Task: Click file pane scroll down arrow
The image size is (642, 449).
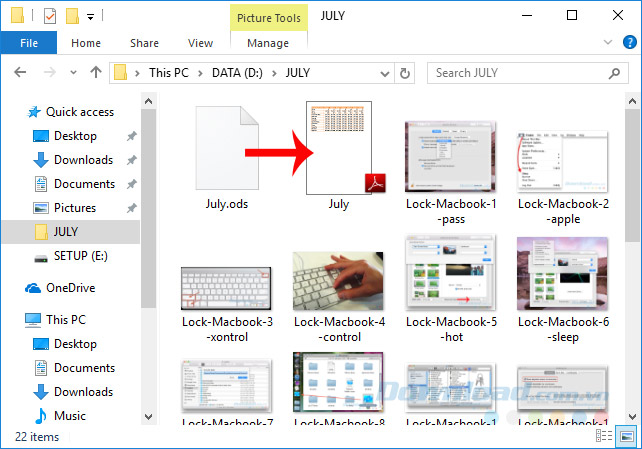Action: click(632, 417)
